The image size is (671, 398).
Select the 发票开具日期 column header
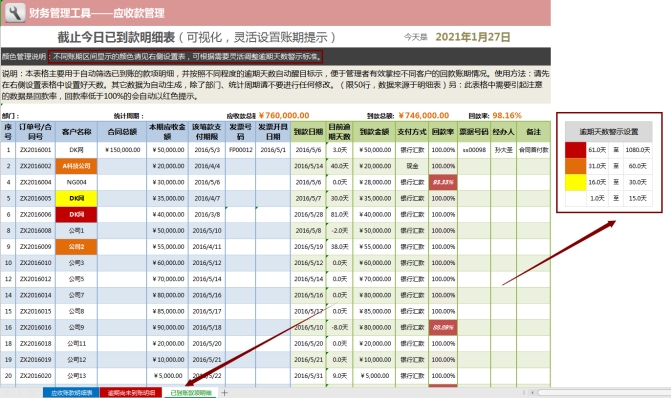[273, 132]
